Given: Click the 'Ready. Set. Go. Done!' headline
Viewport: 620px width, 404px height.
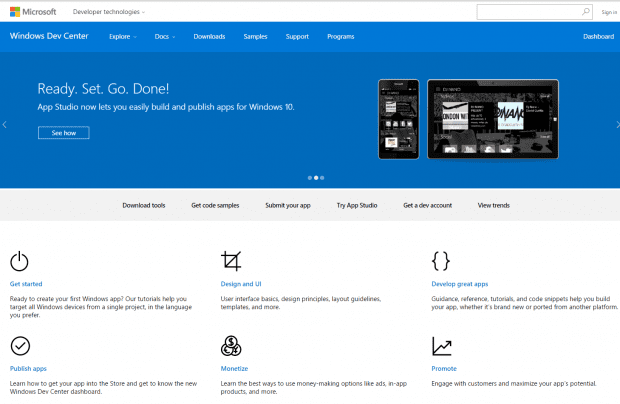Looking at the screenshot, I should pyautogui.click(x=103, y=89).
